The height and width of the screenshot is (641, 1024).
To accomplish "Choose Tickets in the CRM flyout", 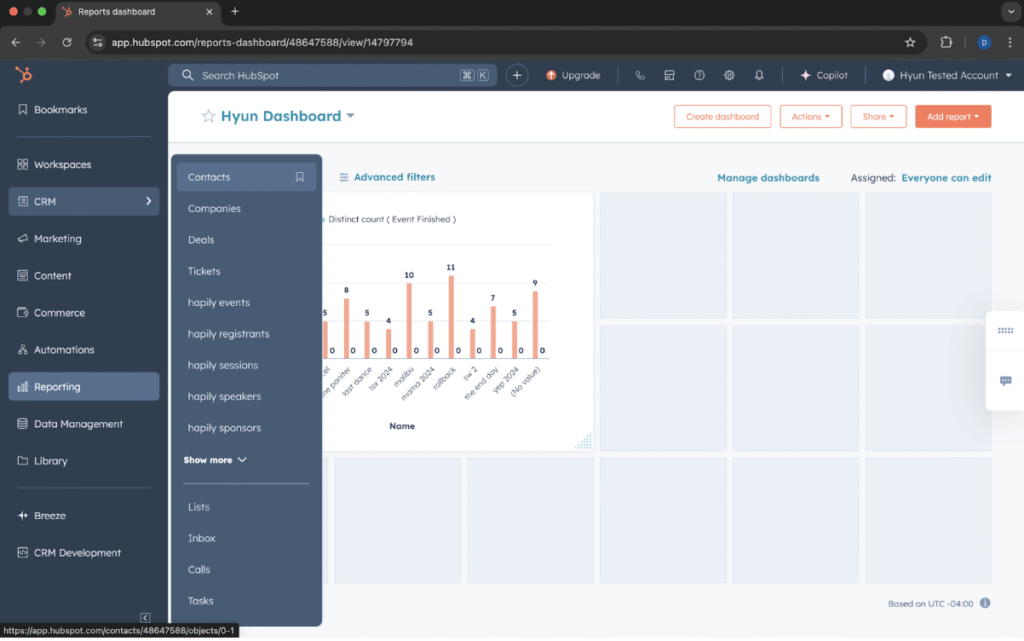I will click(204, 271).
